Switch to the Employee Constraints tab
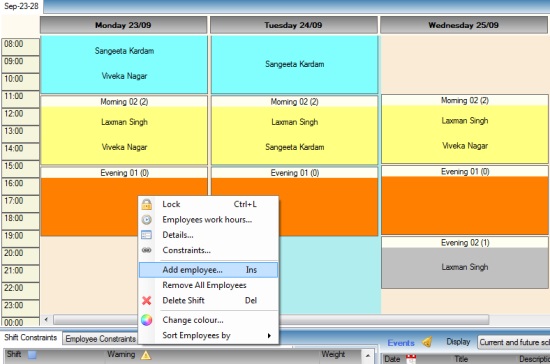This screenshot has height=364, width=550. pyautogui.click(x=100, y=339)
